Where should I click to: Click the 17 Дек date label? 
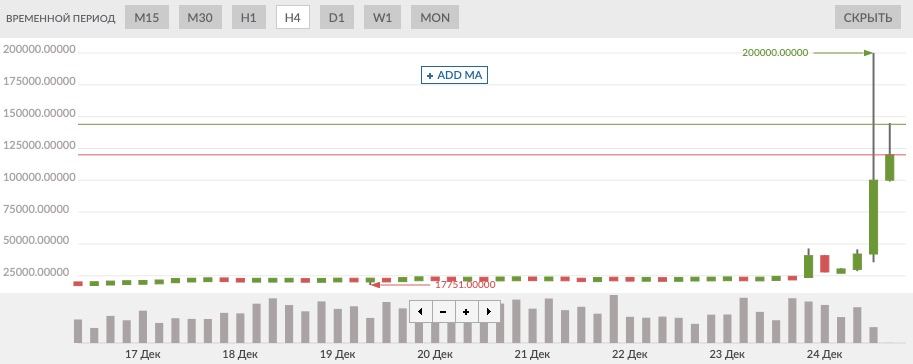143,354
